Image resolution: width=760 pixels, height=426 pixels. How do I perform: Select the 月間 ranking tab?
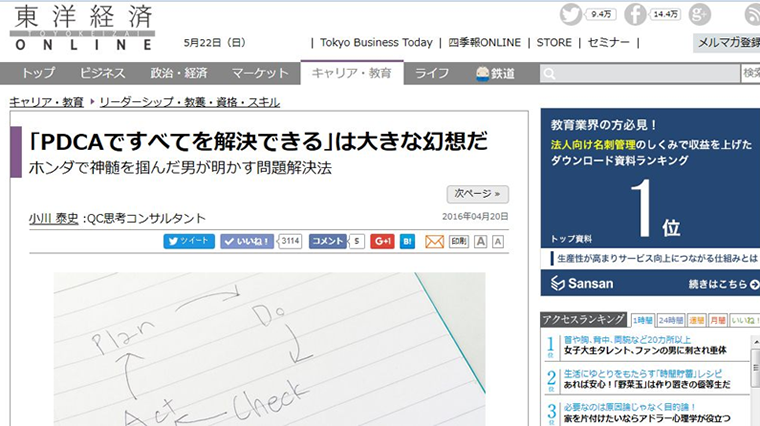click(717, 320)
